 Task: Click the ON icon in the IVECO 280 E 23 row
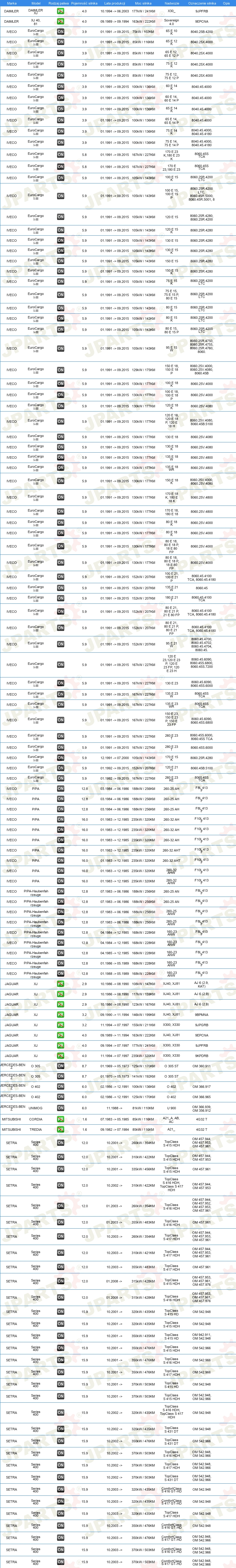[x=60, y=748]
